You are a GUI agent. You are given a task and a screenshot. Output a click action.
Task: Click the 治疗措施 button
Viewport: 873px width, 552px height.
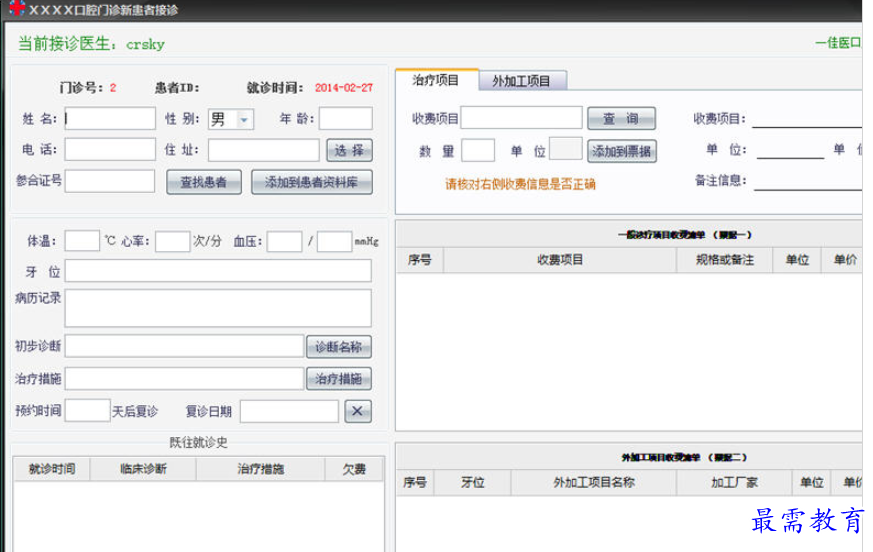coord(339,379)
